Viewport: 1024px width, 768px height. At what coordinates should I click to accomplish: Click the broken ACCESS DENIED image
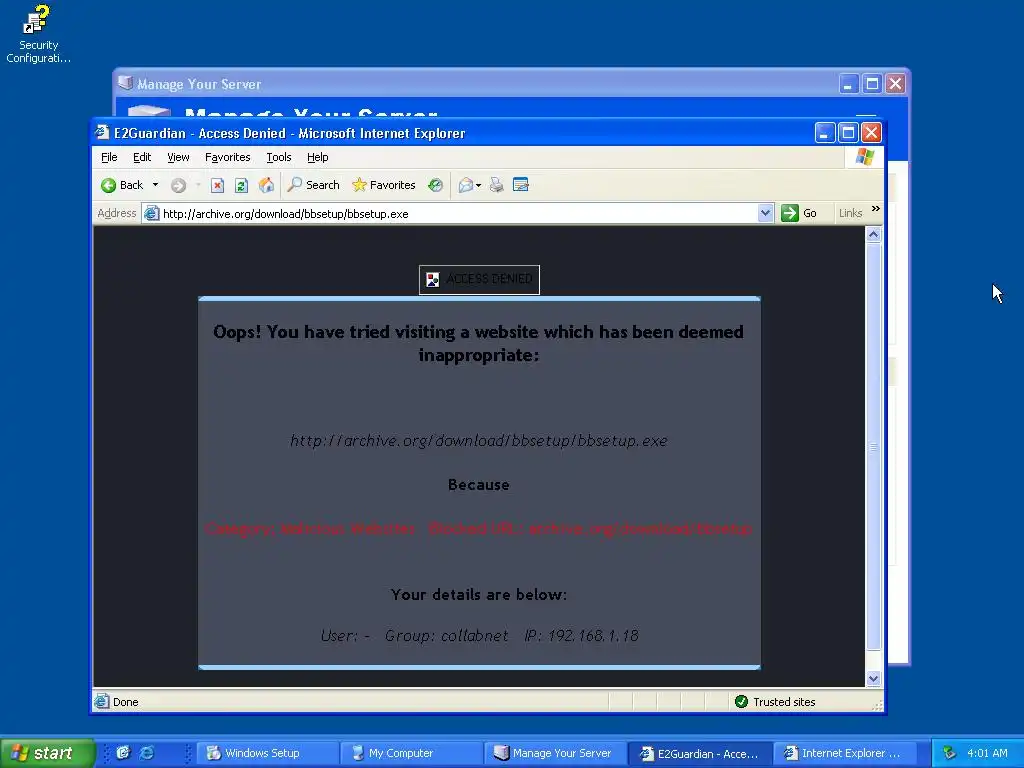pos(479,280)
